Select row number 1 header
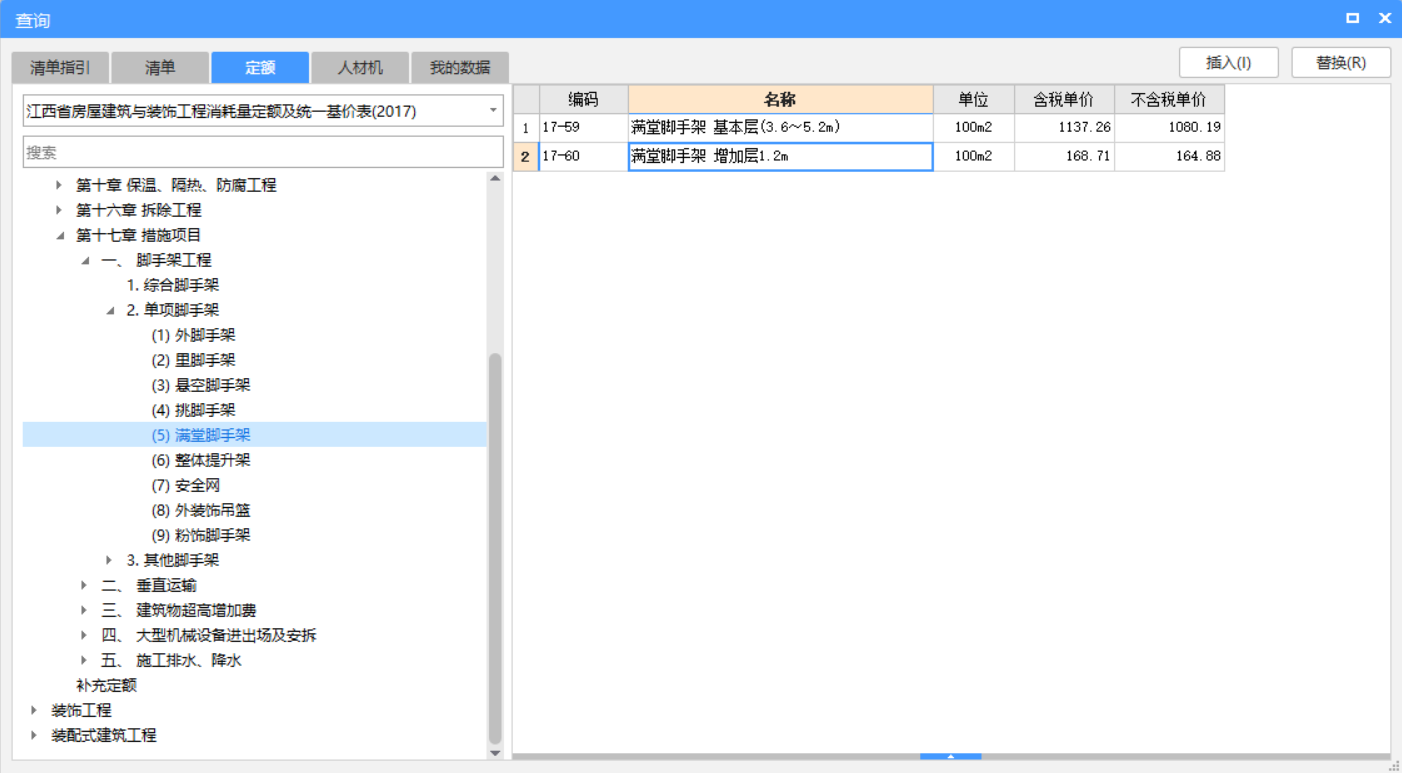Image resolution: width=1402 pixels, height=773 pixels. click(526, 128)
